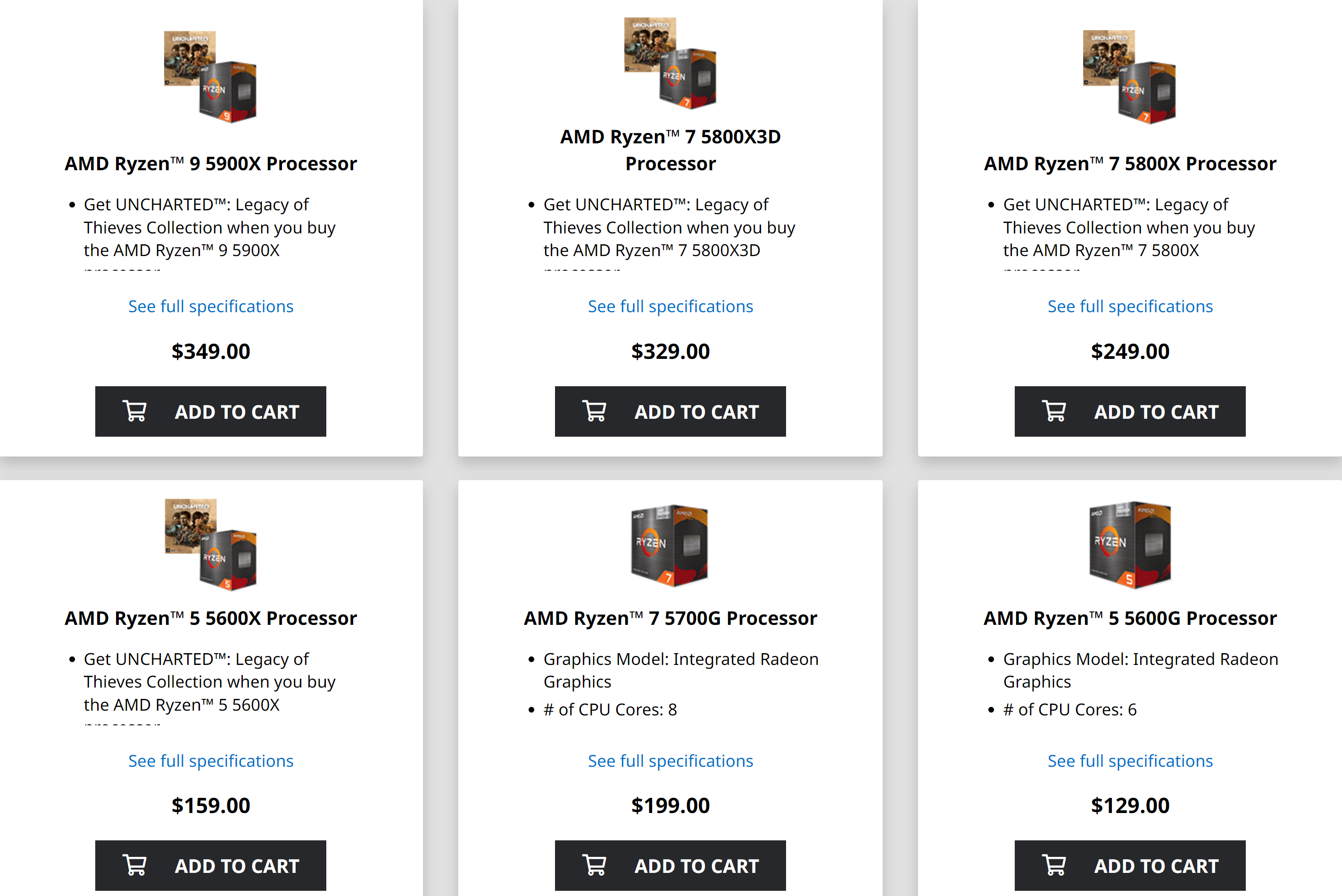Open the Ryzen 7 5800X product image
This screenshot has width=1342, height=896.
(x=1129, y=76)
